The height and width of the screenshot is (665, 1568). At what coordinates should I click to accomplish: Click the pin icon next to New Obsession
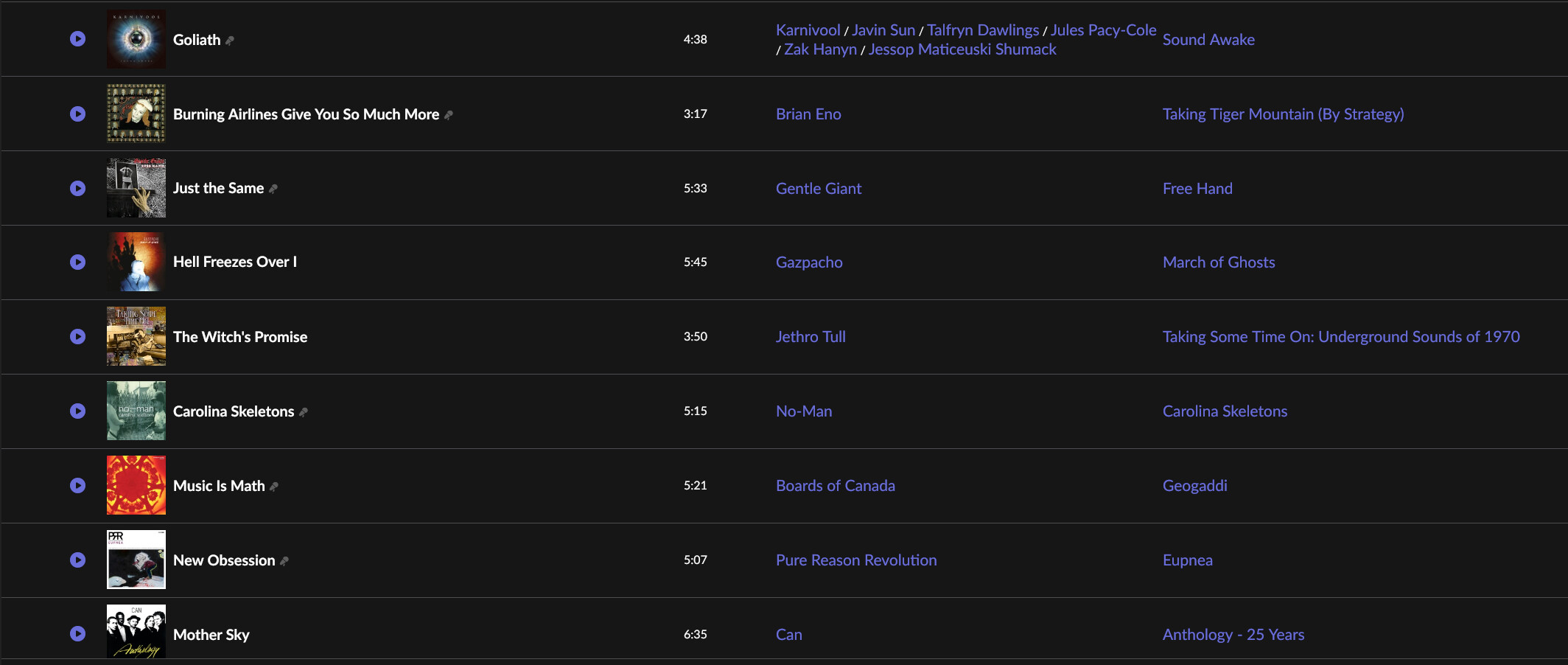pos(284,561)
